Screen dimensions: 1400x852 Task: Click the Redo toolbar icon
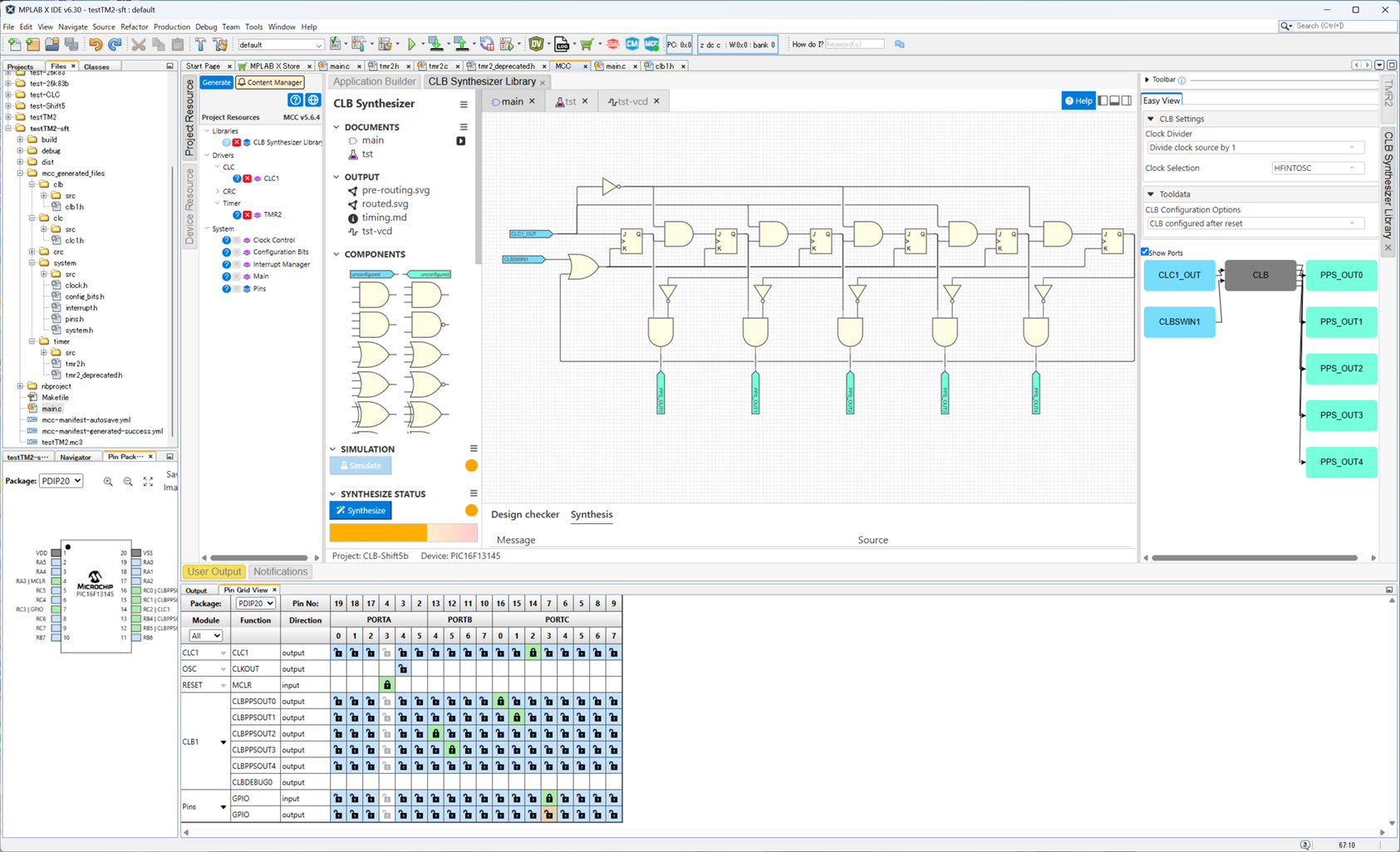coord(115,44)
